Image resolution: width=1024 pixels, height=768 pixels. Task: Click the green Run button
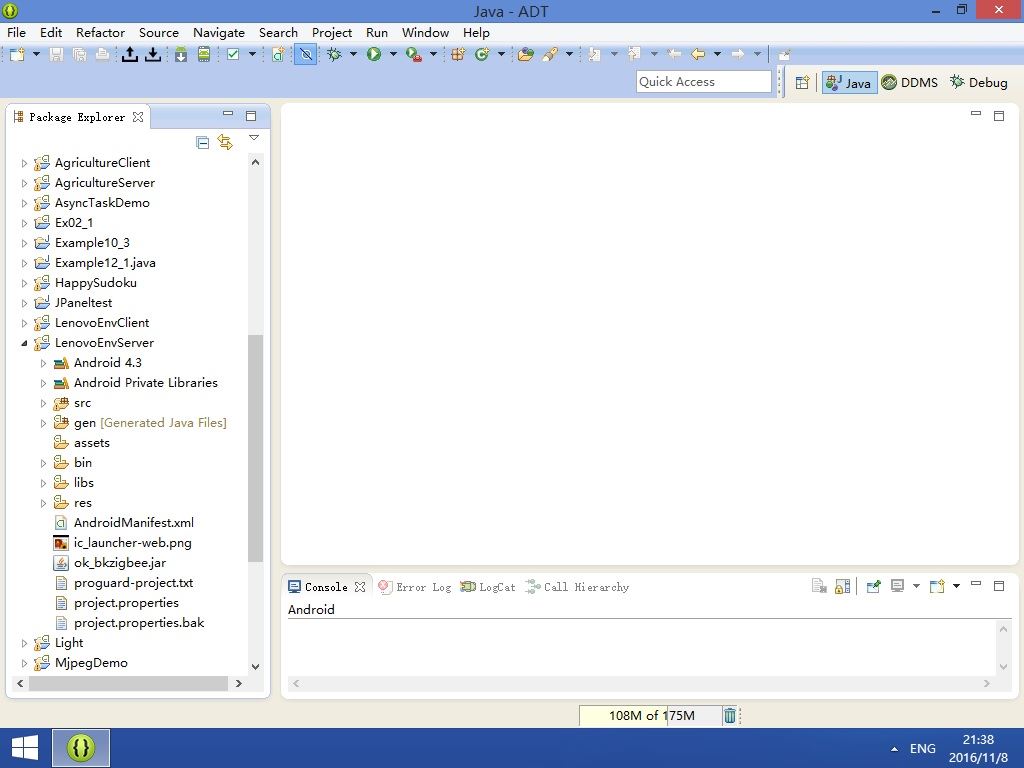point(374,55)
